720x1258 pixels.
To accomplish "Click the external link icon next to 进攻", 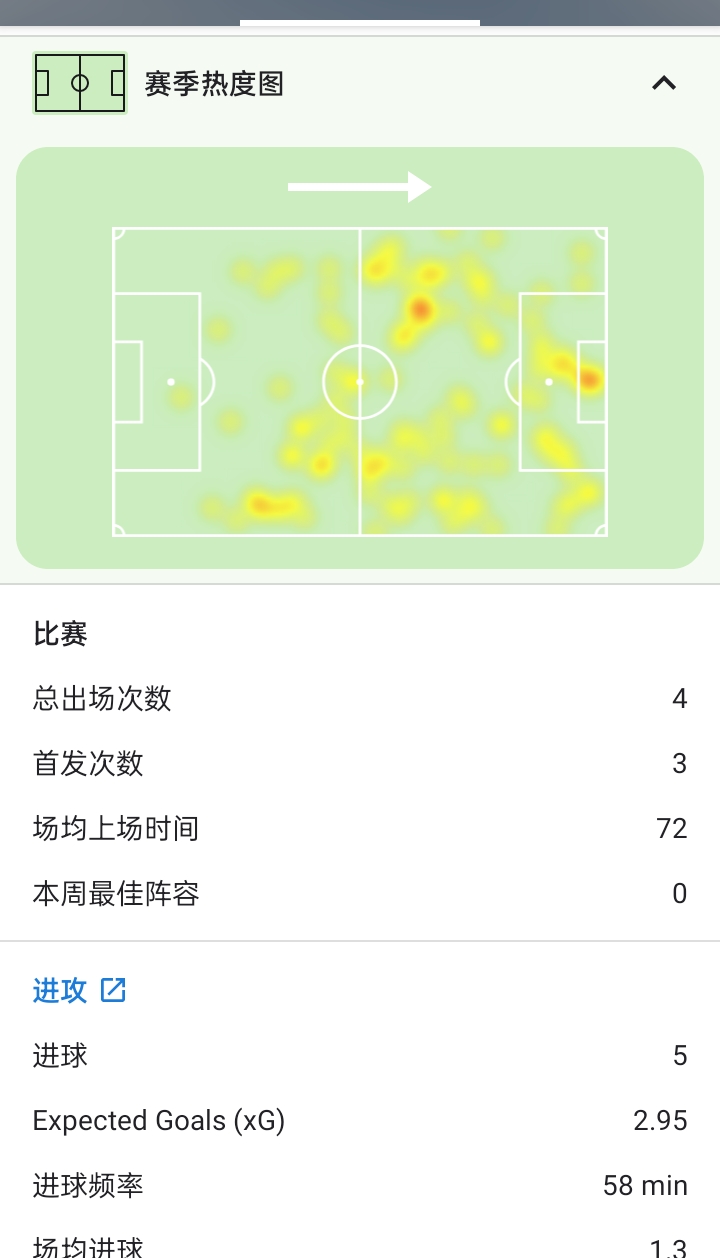I will coord(113,990).
